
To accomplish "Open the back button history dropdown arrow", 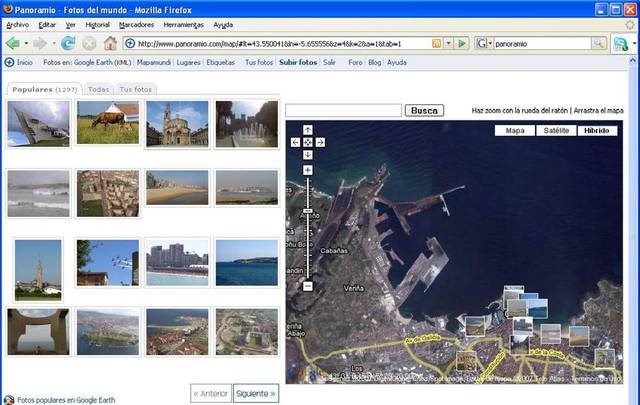I will point(26,43).
